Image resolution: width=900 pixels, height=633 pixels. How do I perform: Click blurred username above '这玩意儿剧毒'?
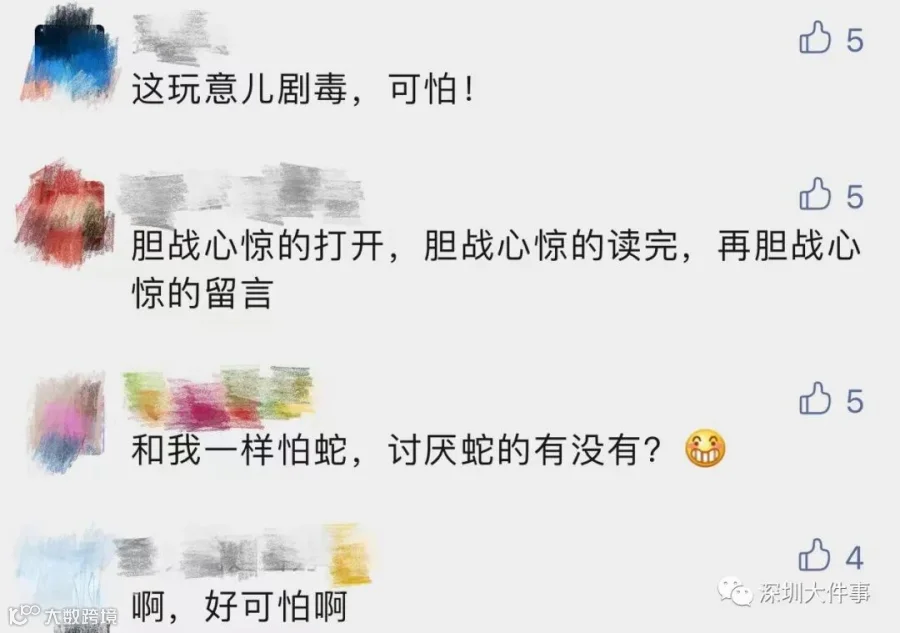[178, 39]
